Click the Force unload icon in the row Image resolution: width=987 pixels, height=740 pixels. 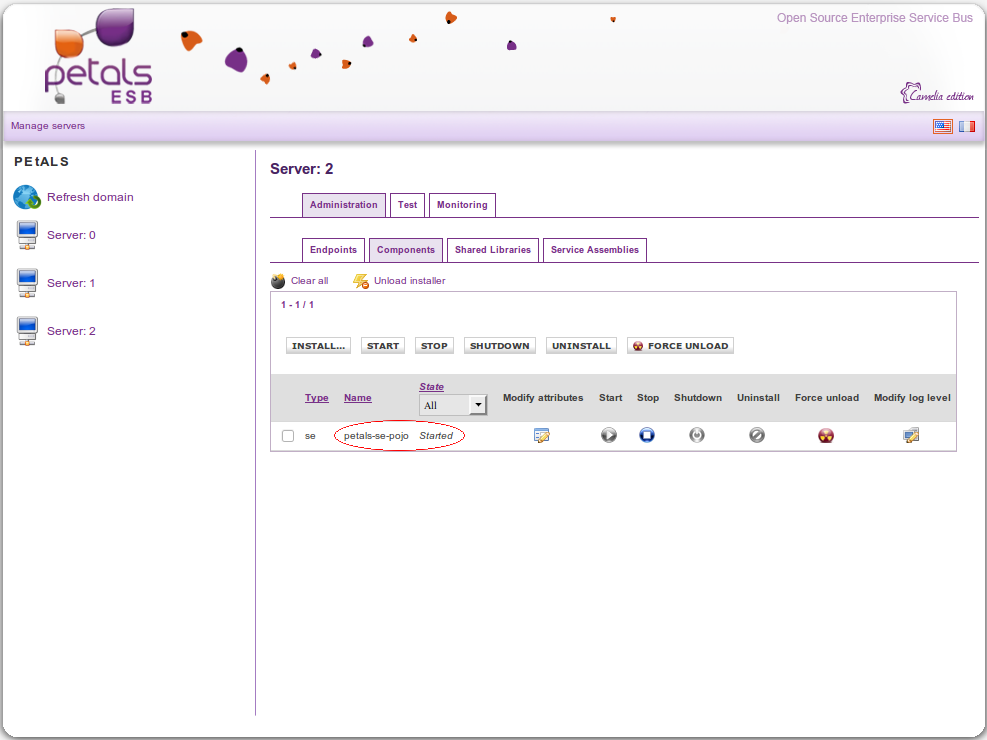[x=826, y=436]
